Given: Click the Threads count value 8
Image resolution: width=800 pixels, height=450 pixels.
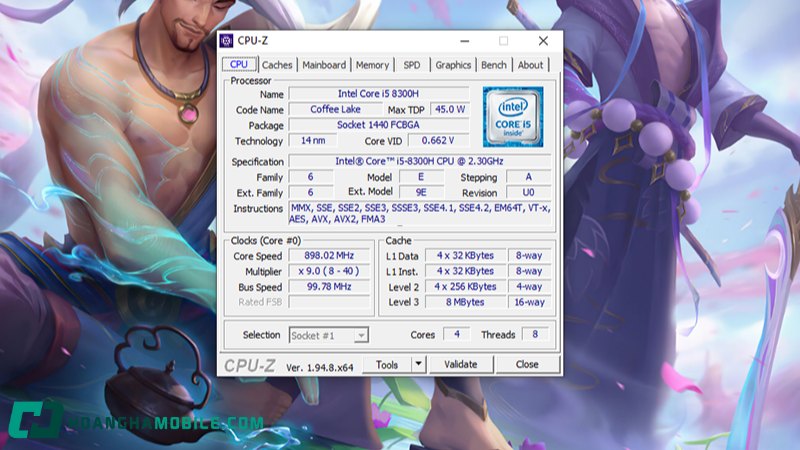Looking at the screenshot, I should click(x=535, y=334).
